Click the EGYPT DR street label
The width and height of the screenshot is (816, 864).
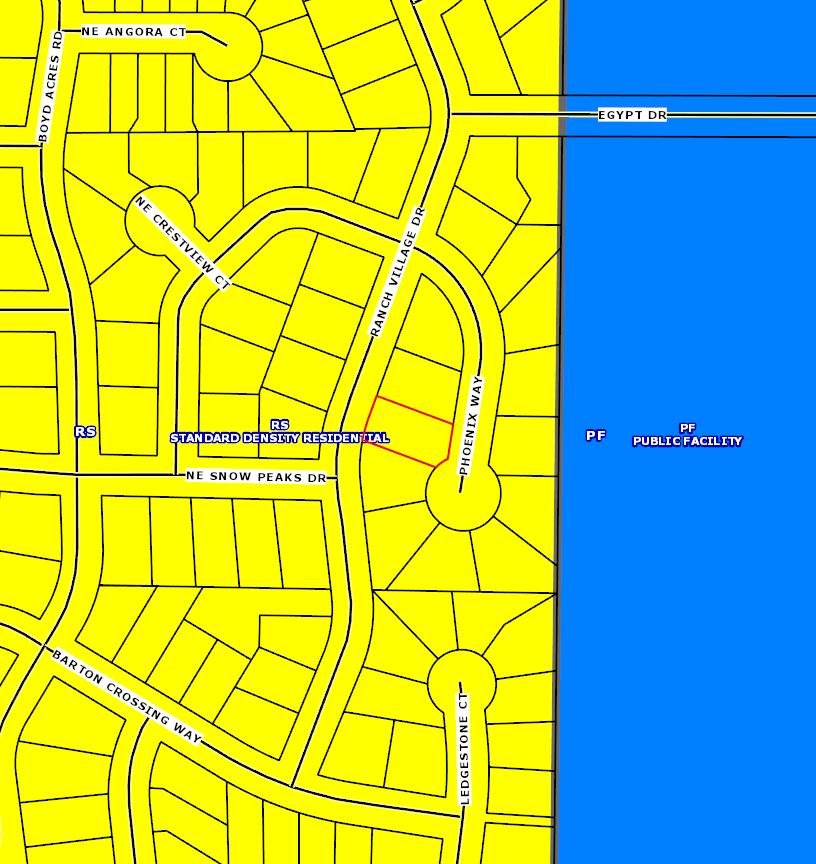coord(633,115)
